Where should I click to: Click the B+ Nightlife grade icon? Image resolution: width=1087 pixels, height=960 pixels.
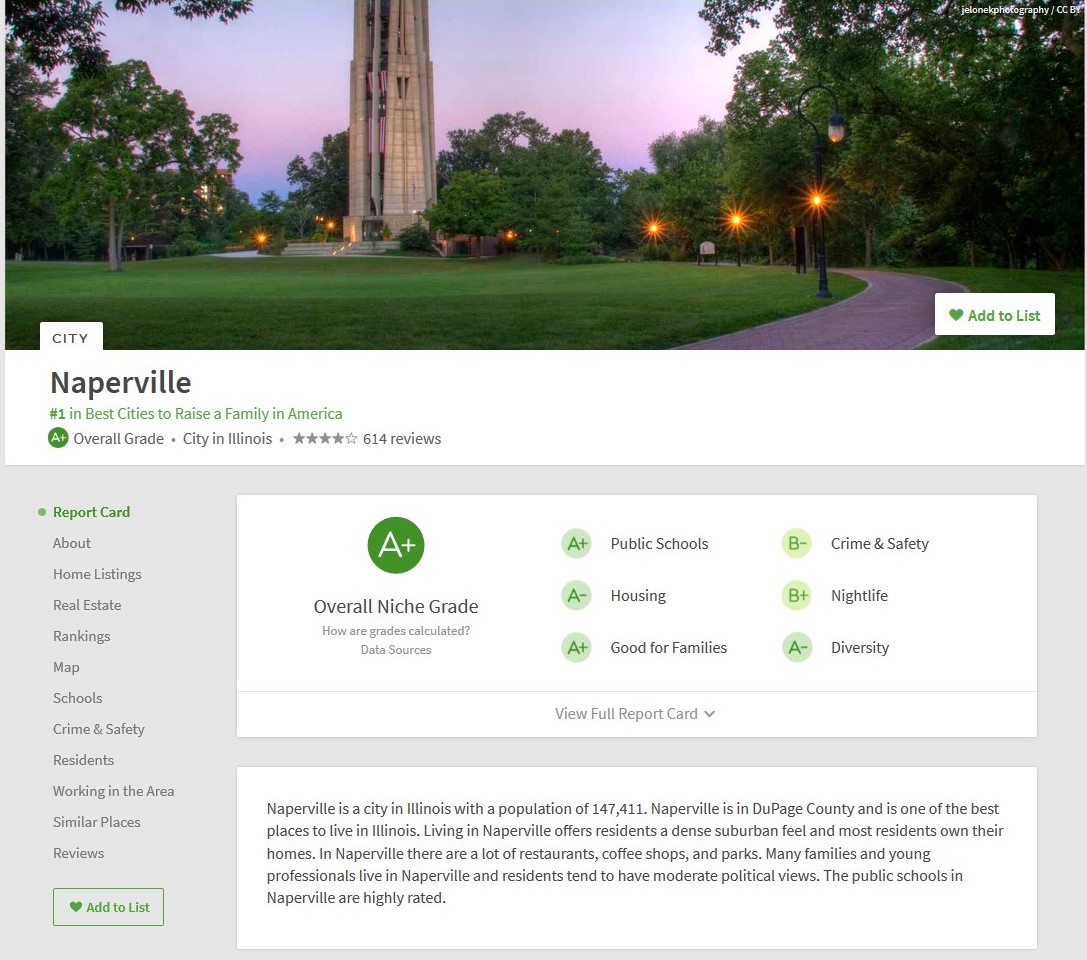coord(797,596)
